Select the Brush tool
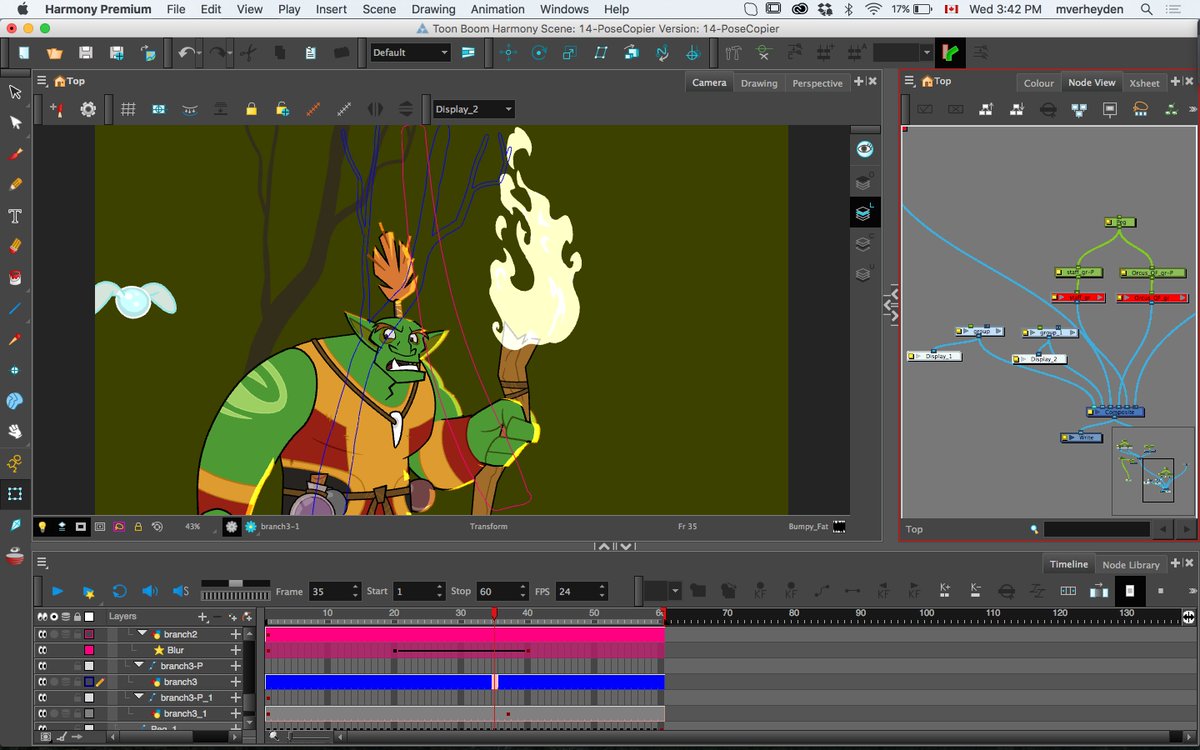Viewport: 1200px width, 750px height. point(15,154)
